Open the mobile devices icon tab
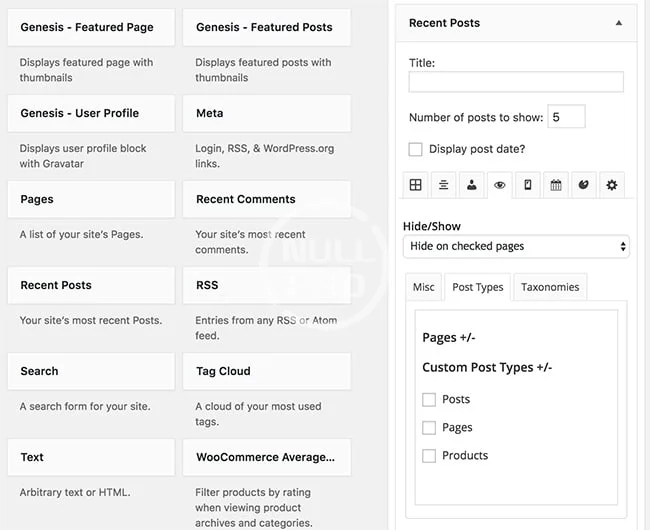650x530 pixels. click(528, 185)
